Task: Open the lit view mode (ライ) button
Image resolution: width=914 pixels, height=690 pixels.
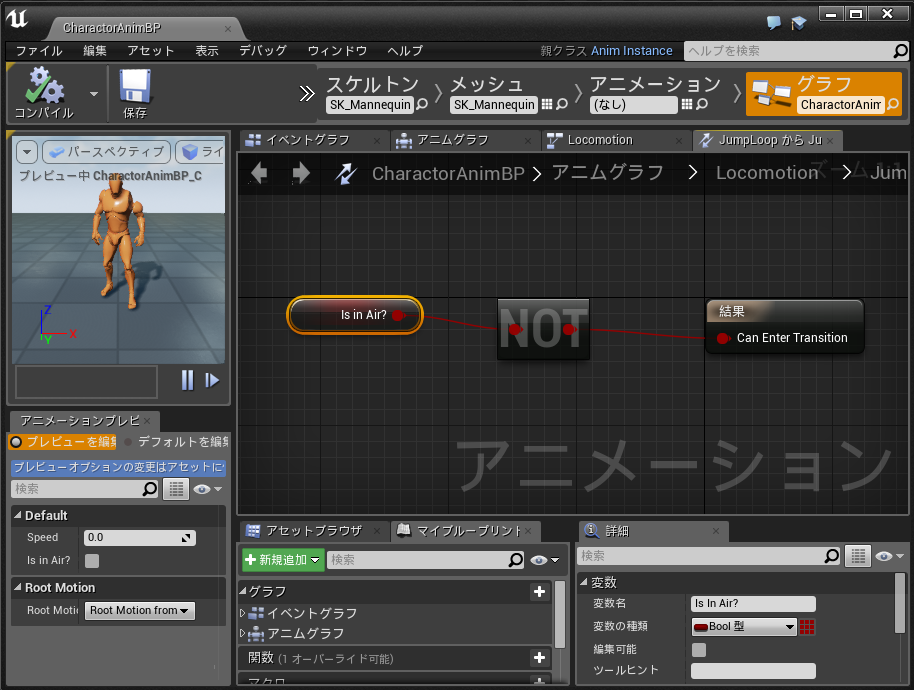Action: (200, 152)
